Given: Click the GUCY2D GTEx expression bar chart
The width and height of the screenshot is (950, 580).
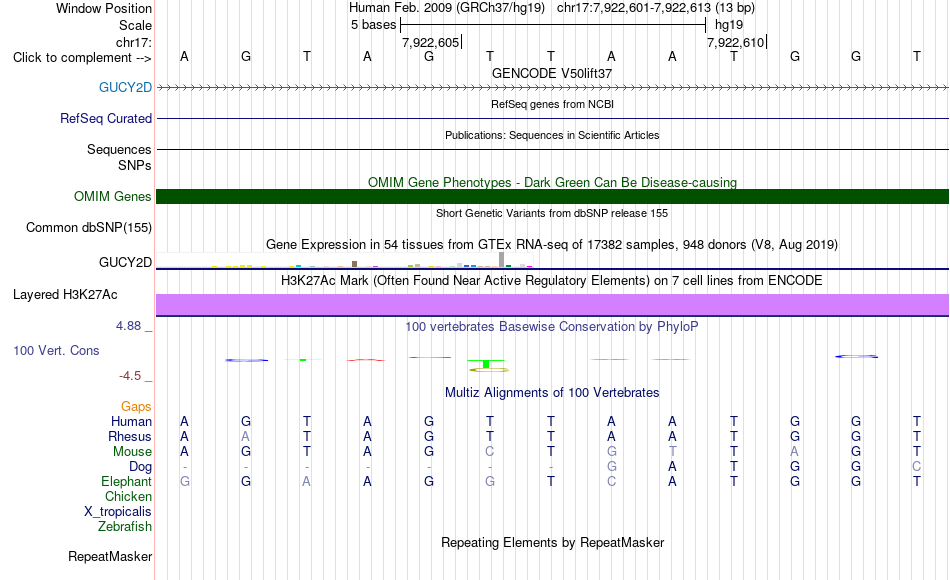Looking at the screenshot, I should 345,260.
